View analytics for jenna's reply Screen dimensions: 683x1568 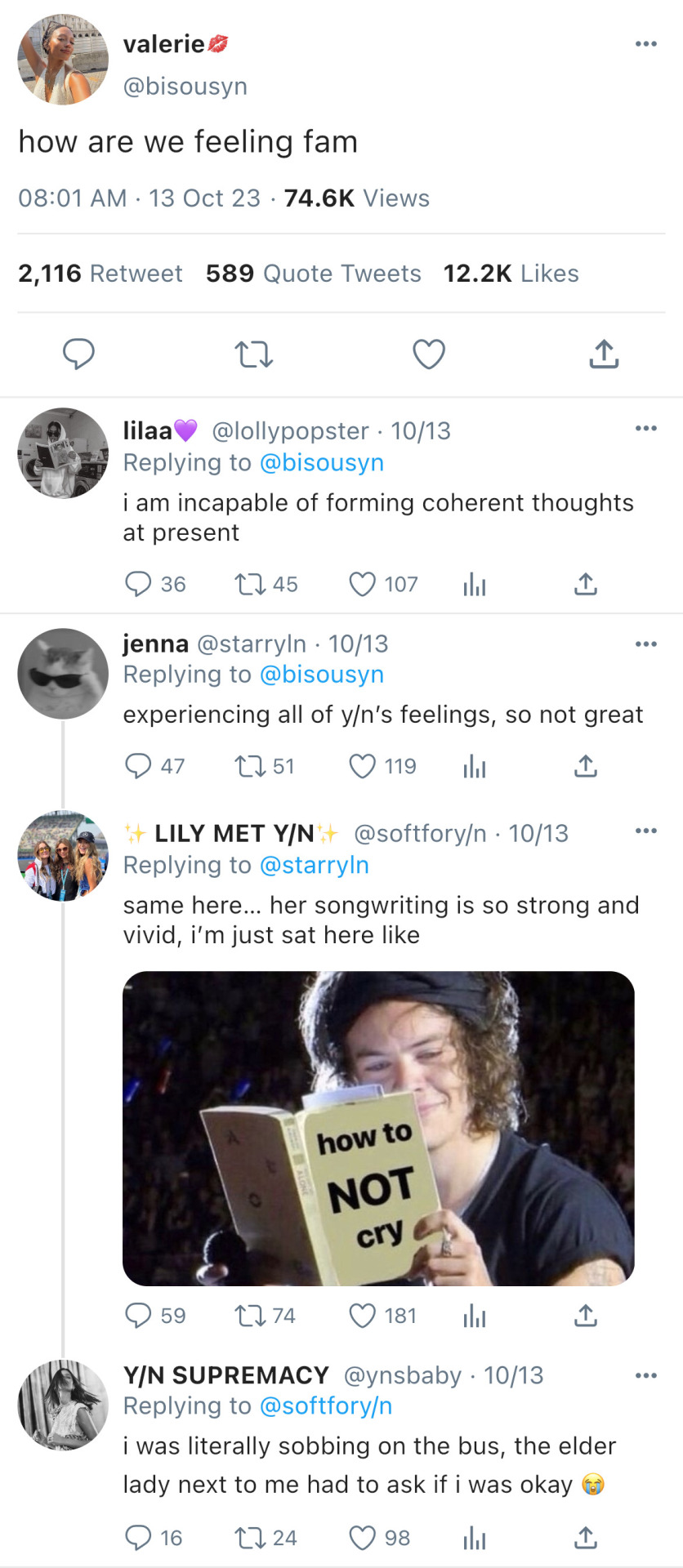pos(474,766)
